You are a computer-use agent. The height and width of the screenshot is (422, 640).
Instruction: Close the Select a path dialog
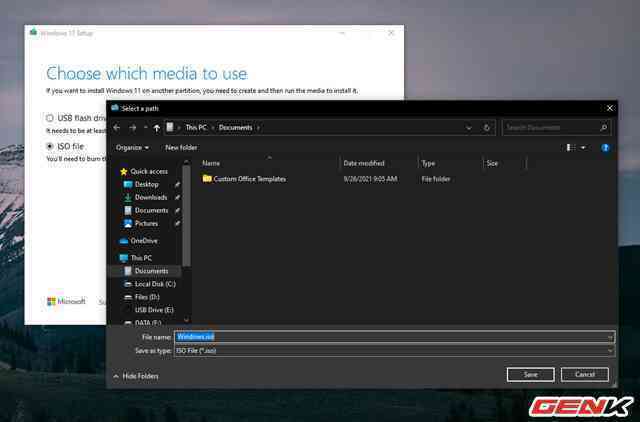pyautogui.click(x=610, y=108)
